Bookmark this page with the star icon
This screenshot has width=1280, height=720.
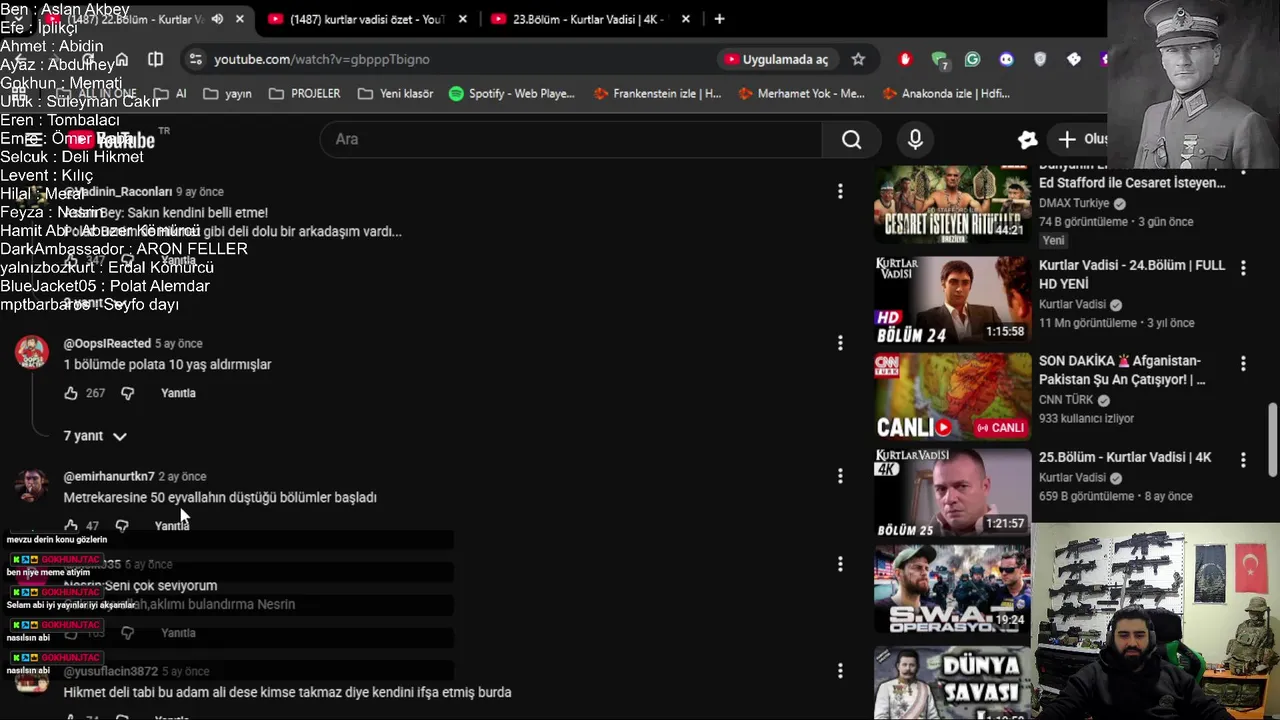pos(858,59)
